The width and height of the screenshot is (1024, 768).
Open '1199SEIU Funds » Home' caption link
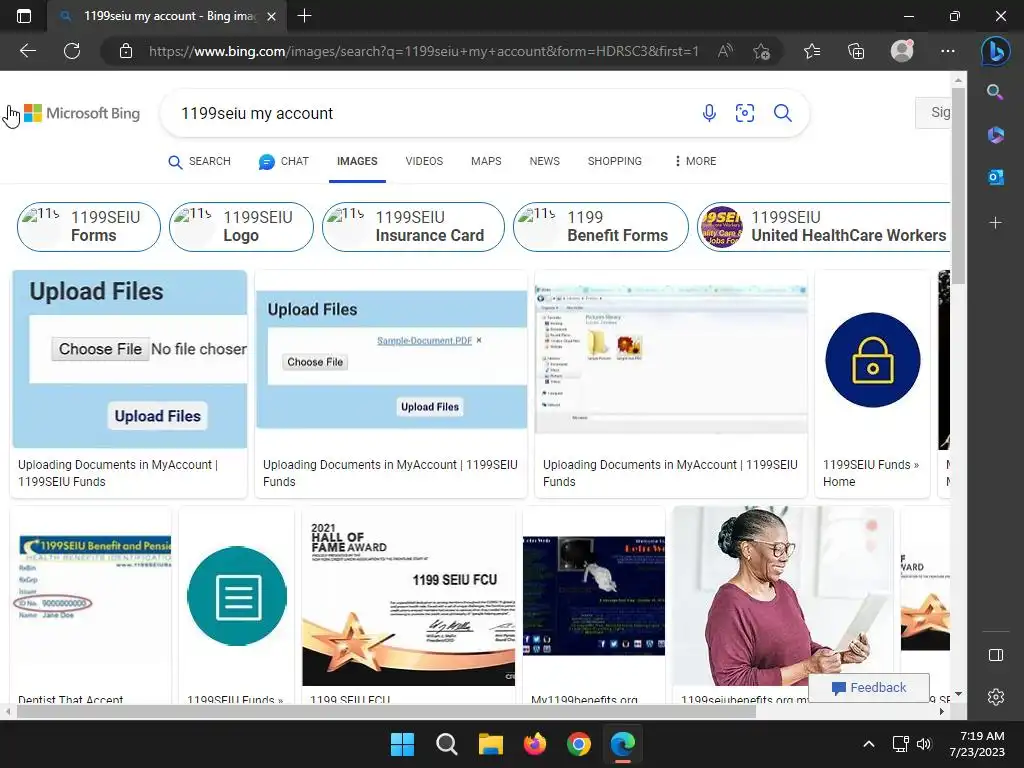click(871, 473)
